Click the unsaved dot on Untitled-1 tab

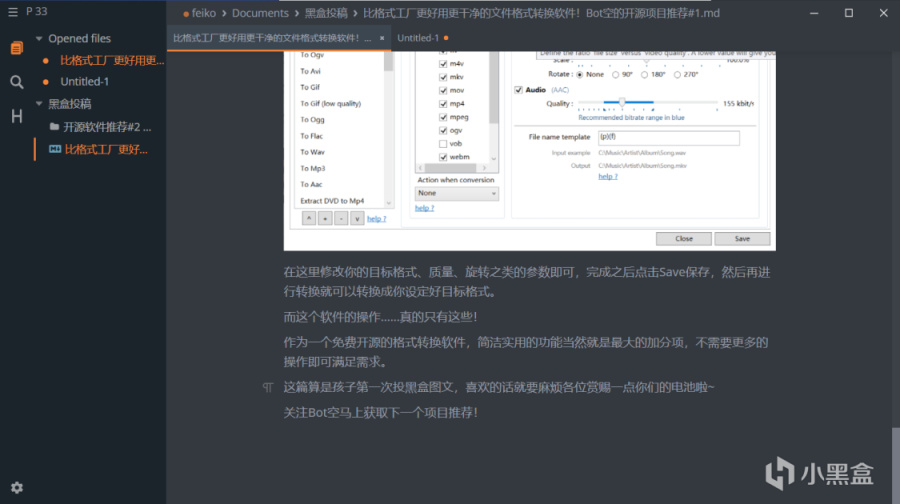pos(446,38)
